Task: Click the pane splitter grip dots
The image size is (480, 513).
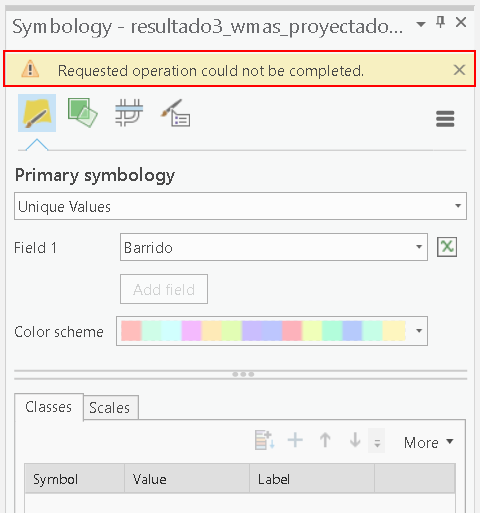Action: click(243, 374)
